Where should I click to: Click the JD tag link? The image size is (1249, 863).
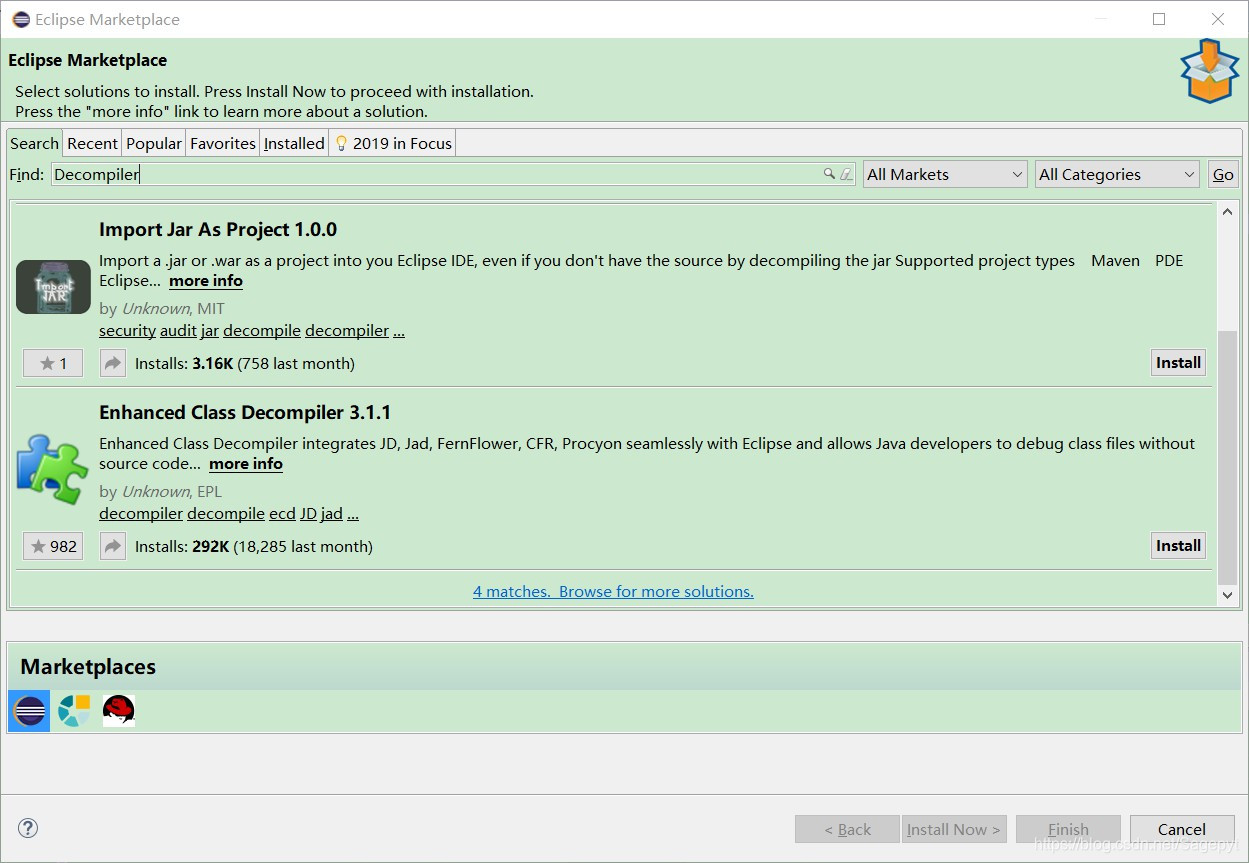pos(308,513)
